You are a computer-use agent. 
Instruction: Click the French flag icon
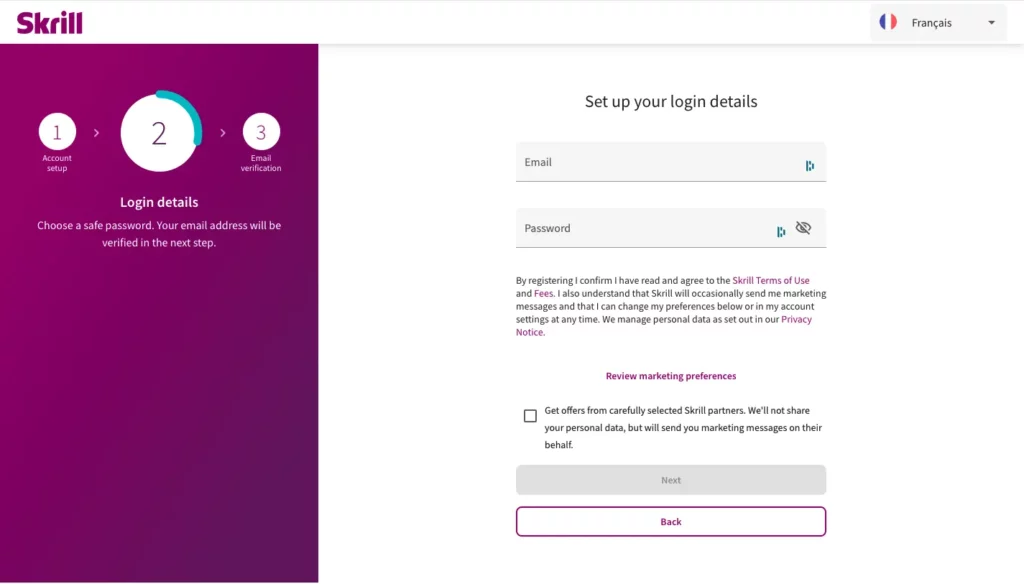(x=888, y=22)
